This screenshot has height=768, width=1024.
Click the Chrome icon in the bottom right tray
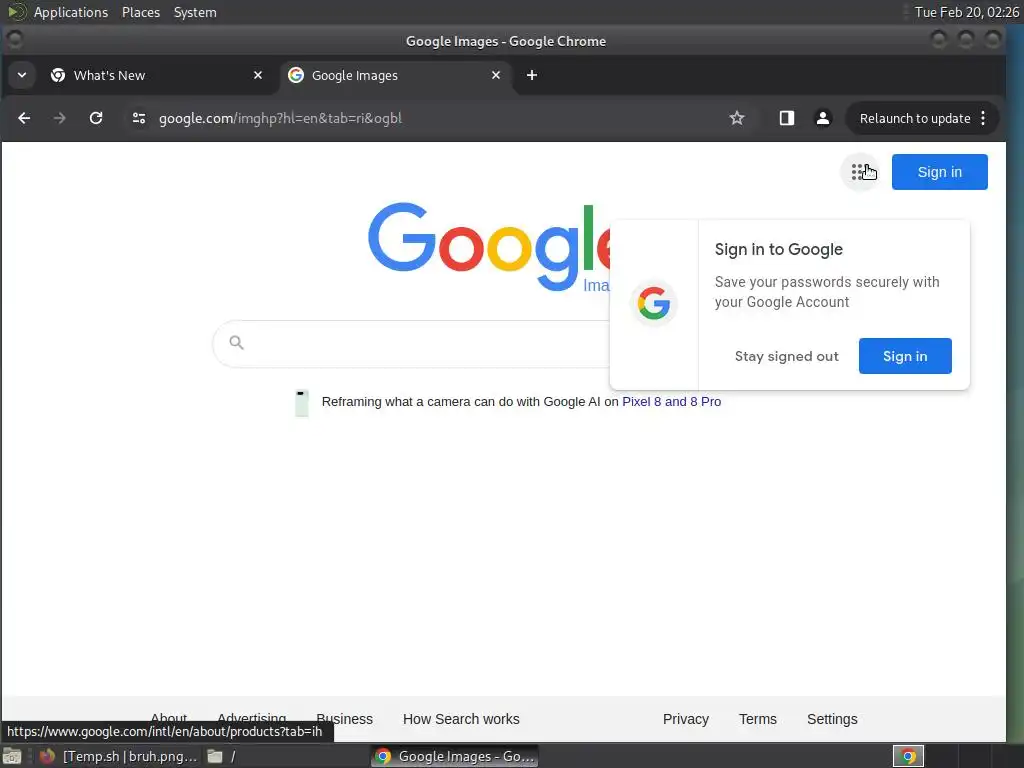point(908,756)
